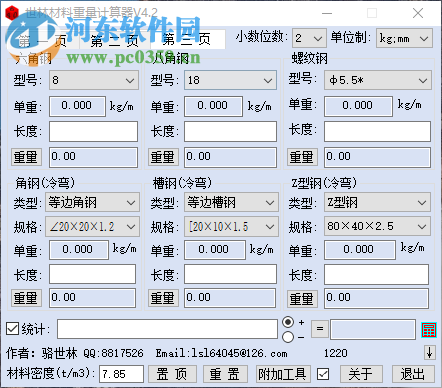The image size is (442, 388).
Task: Toggle the 统计 checkbox
Action: pyautogui.click(x=12, y=329)
